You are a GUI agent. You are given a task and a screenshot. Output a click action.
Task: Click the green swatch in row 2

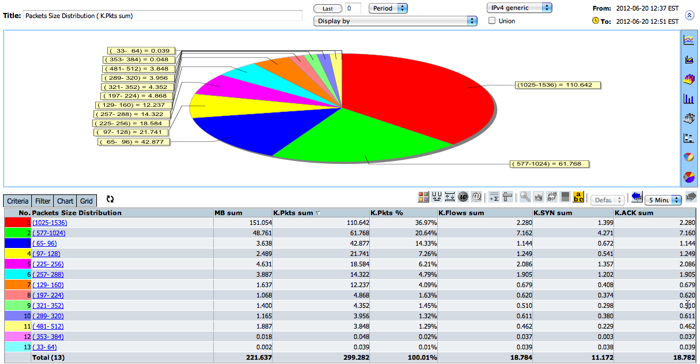pos(17,233)
